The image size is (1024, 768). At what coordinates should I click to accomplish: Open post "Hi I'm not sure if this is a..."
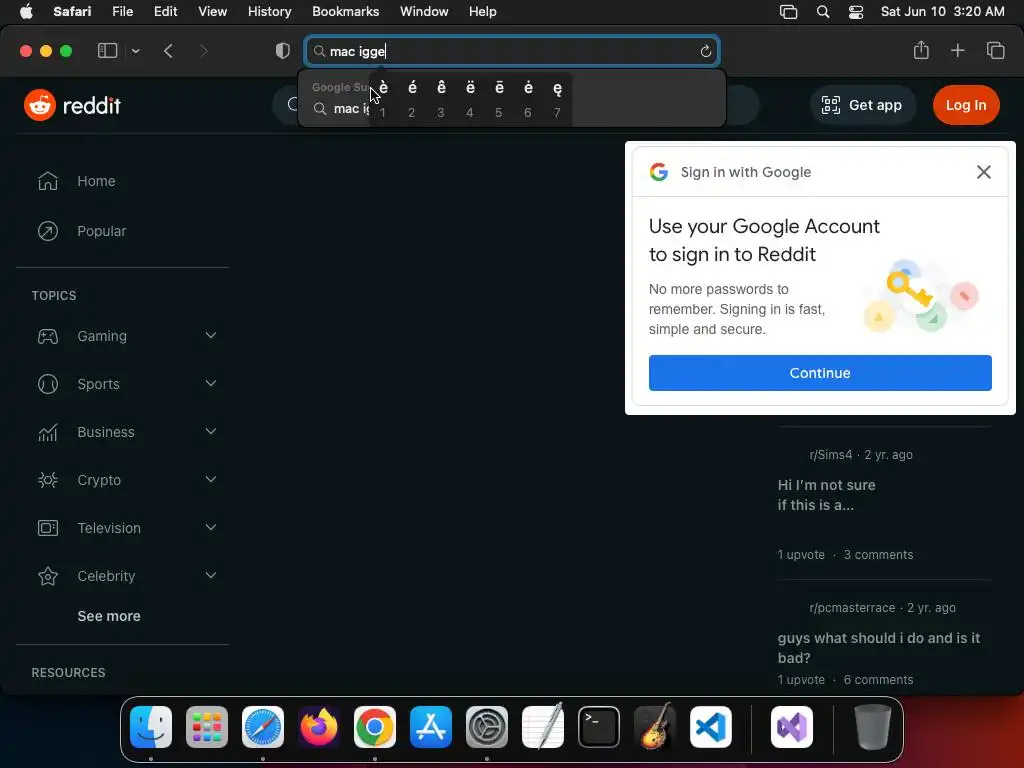point(827,495)
